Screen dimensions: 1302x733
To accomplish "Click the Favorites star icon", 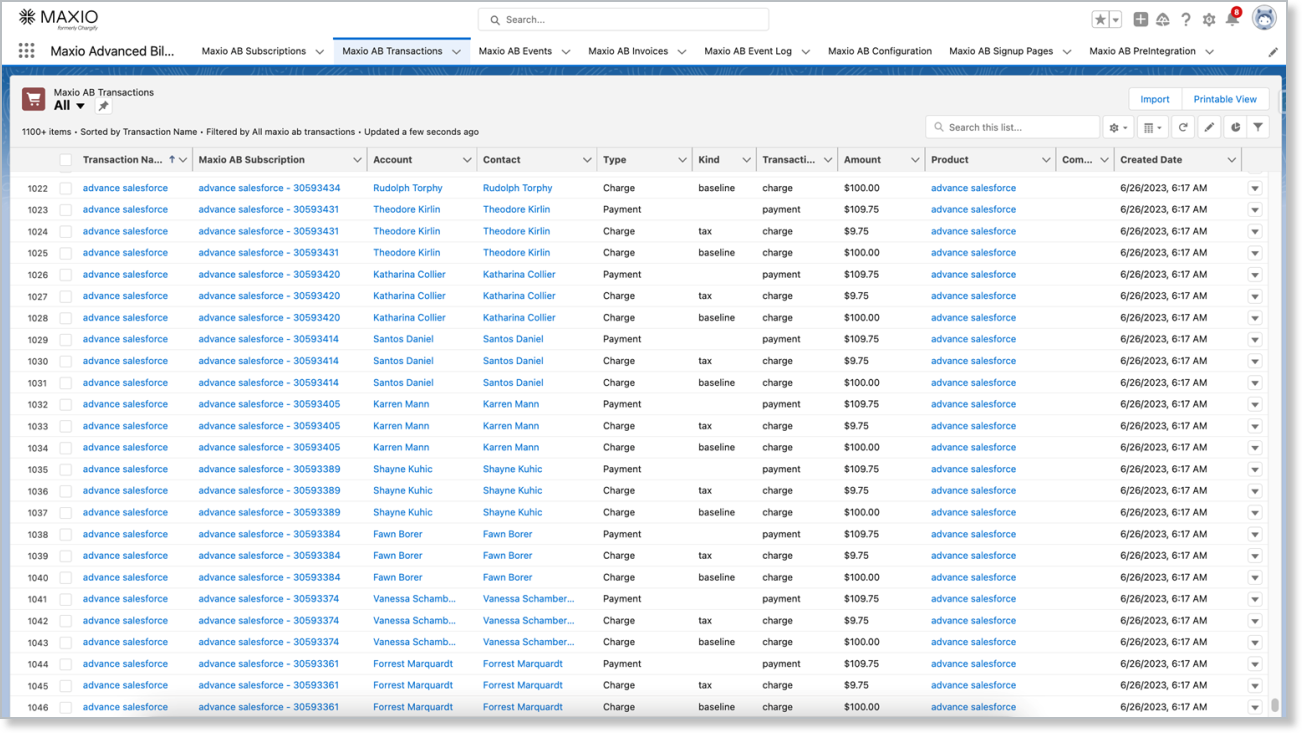I will coord(1100,20).
